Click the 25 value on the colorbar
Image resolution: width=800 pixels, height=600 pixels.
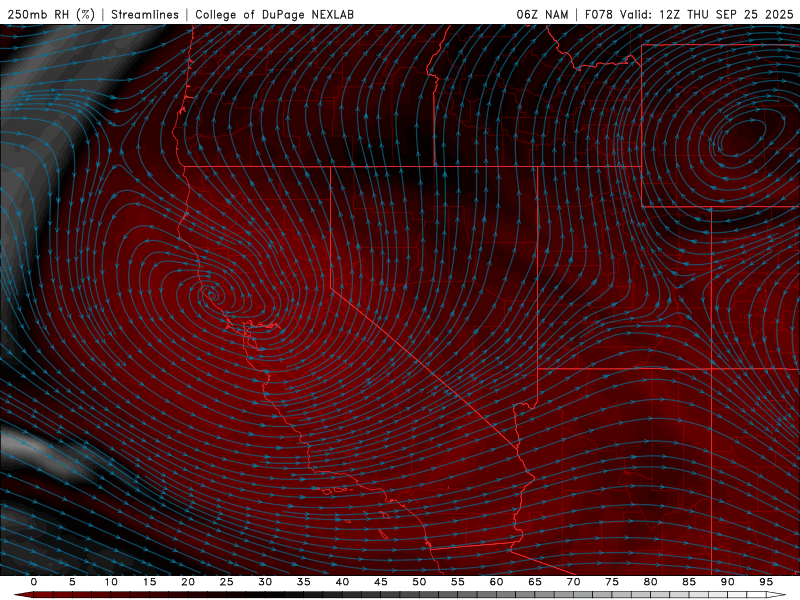(226, 582)
